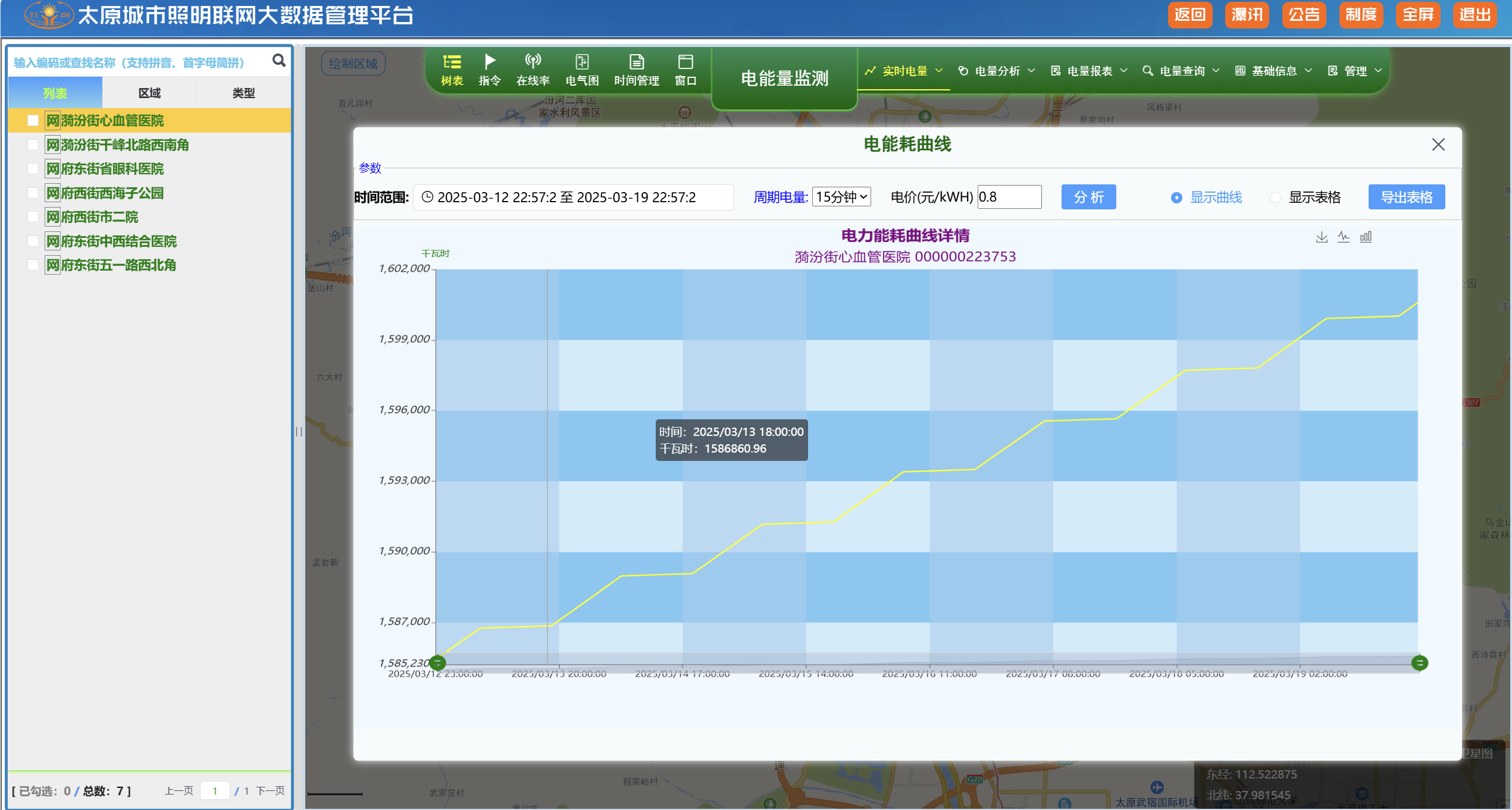Click the 分析 analyze button

pyautogui.click(x=1088, y=197)
